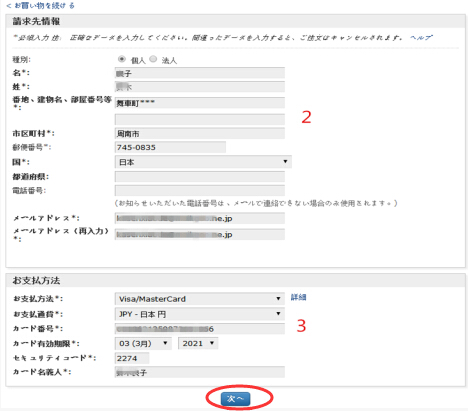Click the カード番号 card number field
468x411 pixels.
click(200, 329)
